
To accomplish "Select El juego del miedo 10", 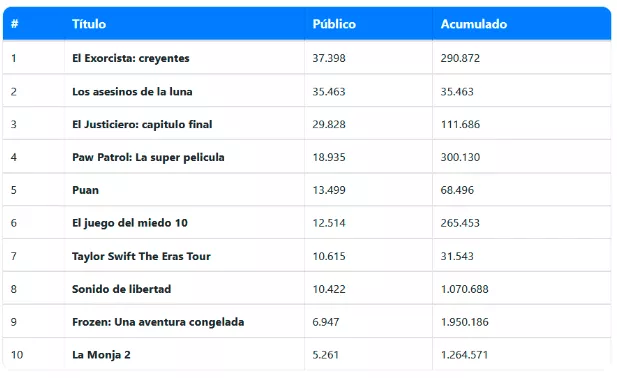I will point(130,223).
